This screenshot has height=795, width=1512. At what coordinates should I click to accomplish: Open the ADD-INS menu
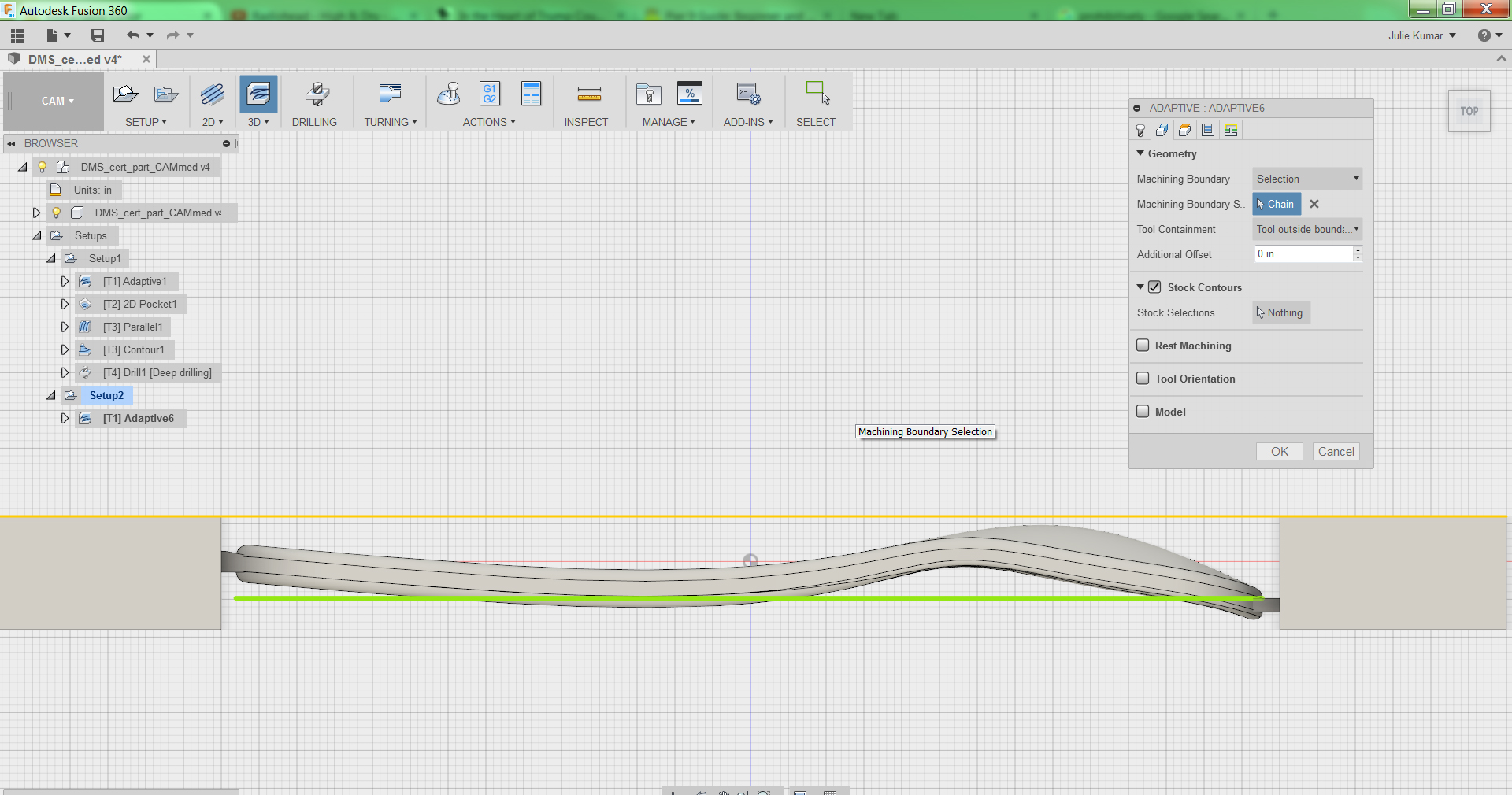coord(748,122)
